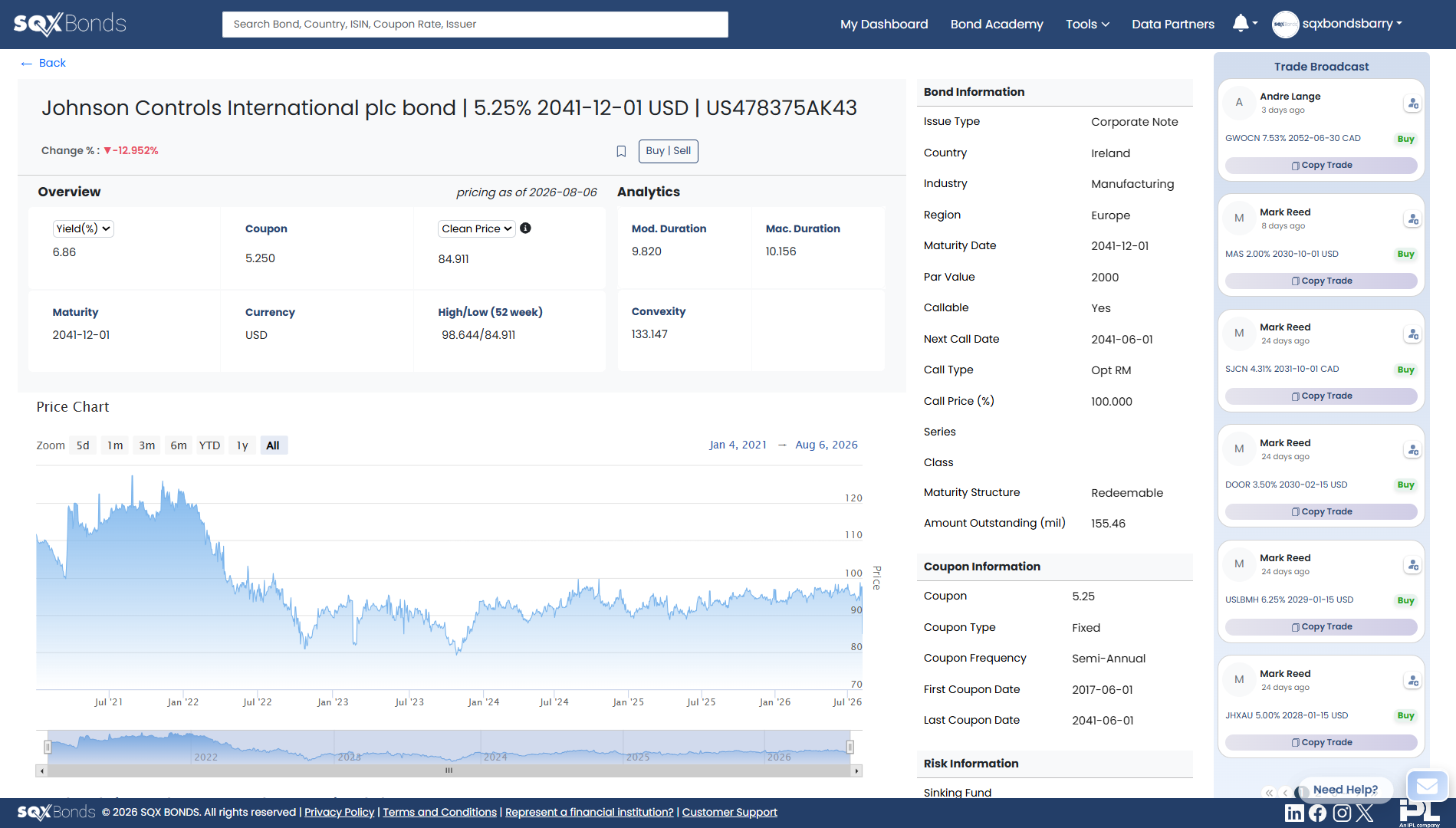Set chart zoom to All
The width and height of the screenshot is (1456, 828).
coord(273,445)
